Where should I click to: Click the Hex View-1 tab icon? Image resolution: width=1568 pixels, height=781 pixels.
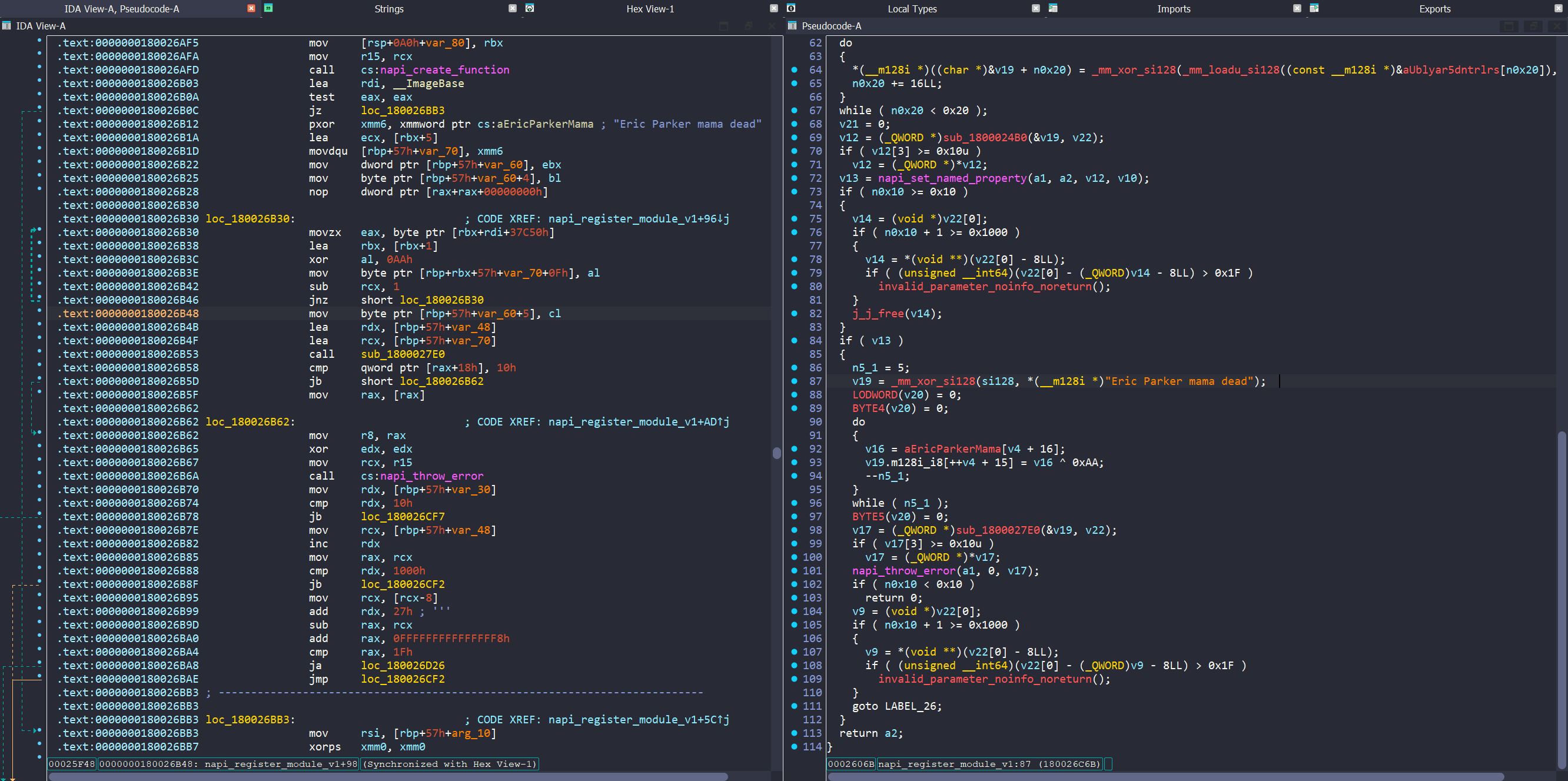point(530,8)
